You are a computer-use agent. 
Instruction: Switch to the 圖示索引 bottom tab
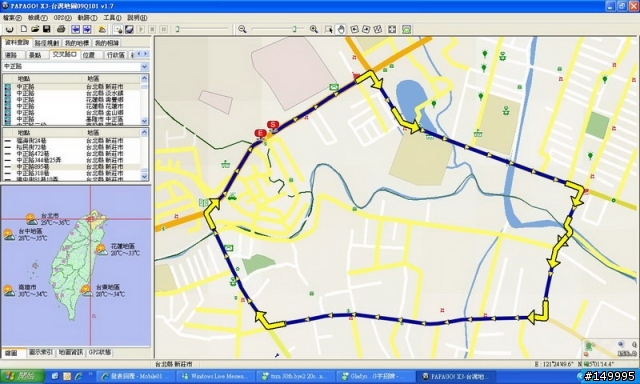tap(40, 352)
